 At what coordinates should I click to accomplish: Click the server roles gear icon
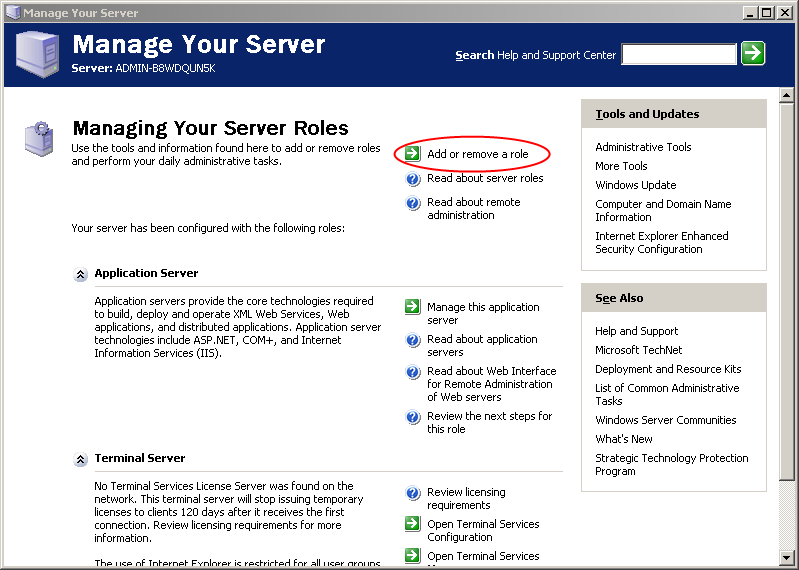click(39, 138)
